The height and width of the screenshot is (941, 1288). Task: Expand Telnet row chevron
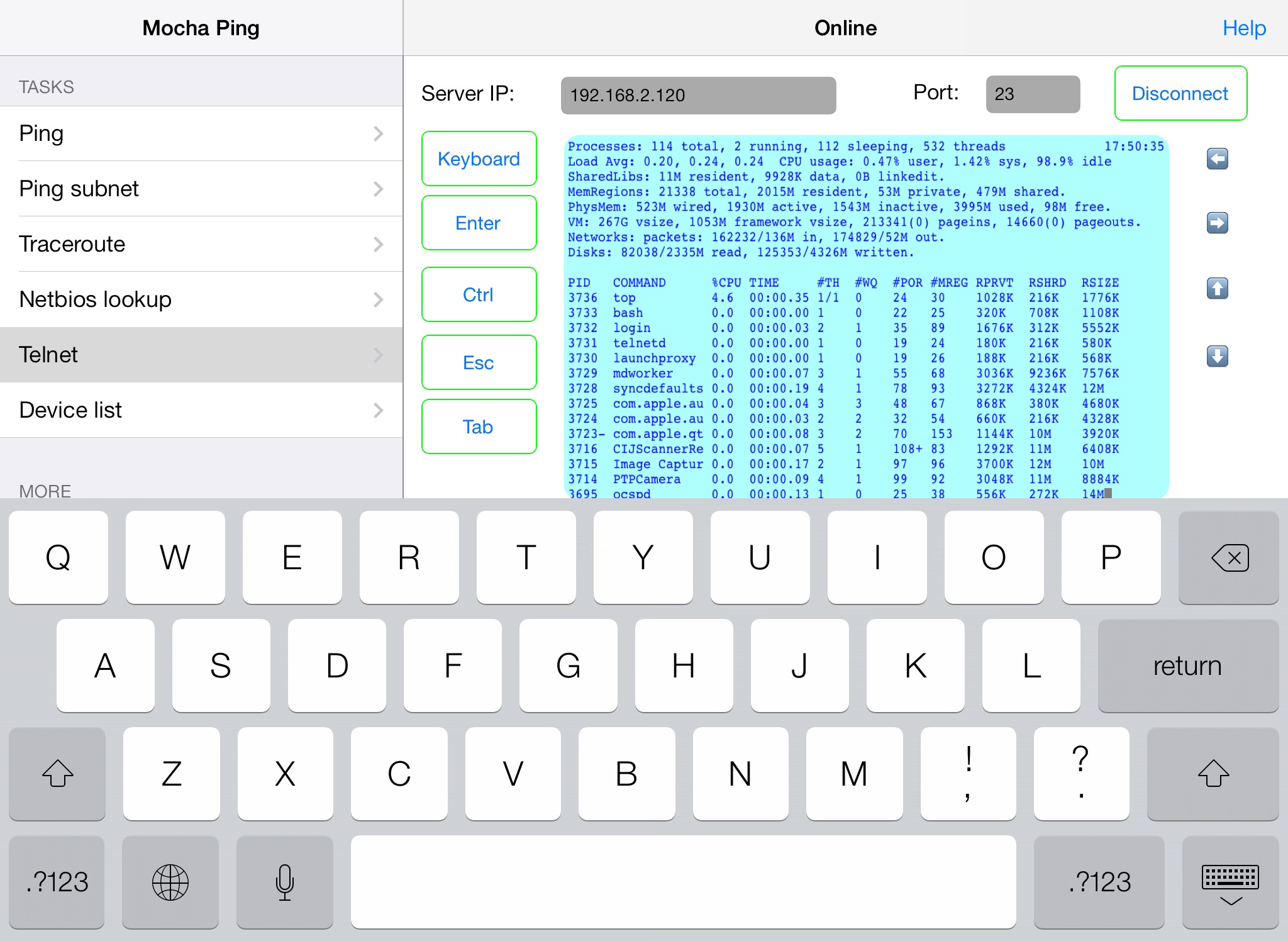point(378,355)
